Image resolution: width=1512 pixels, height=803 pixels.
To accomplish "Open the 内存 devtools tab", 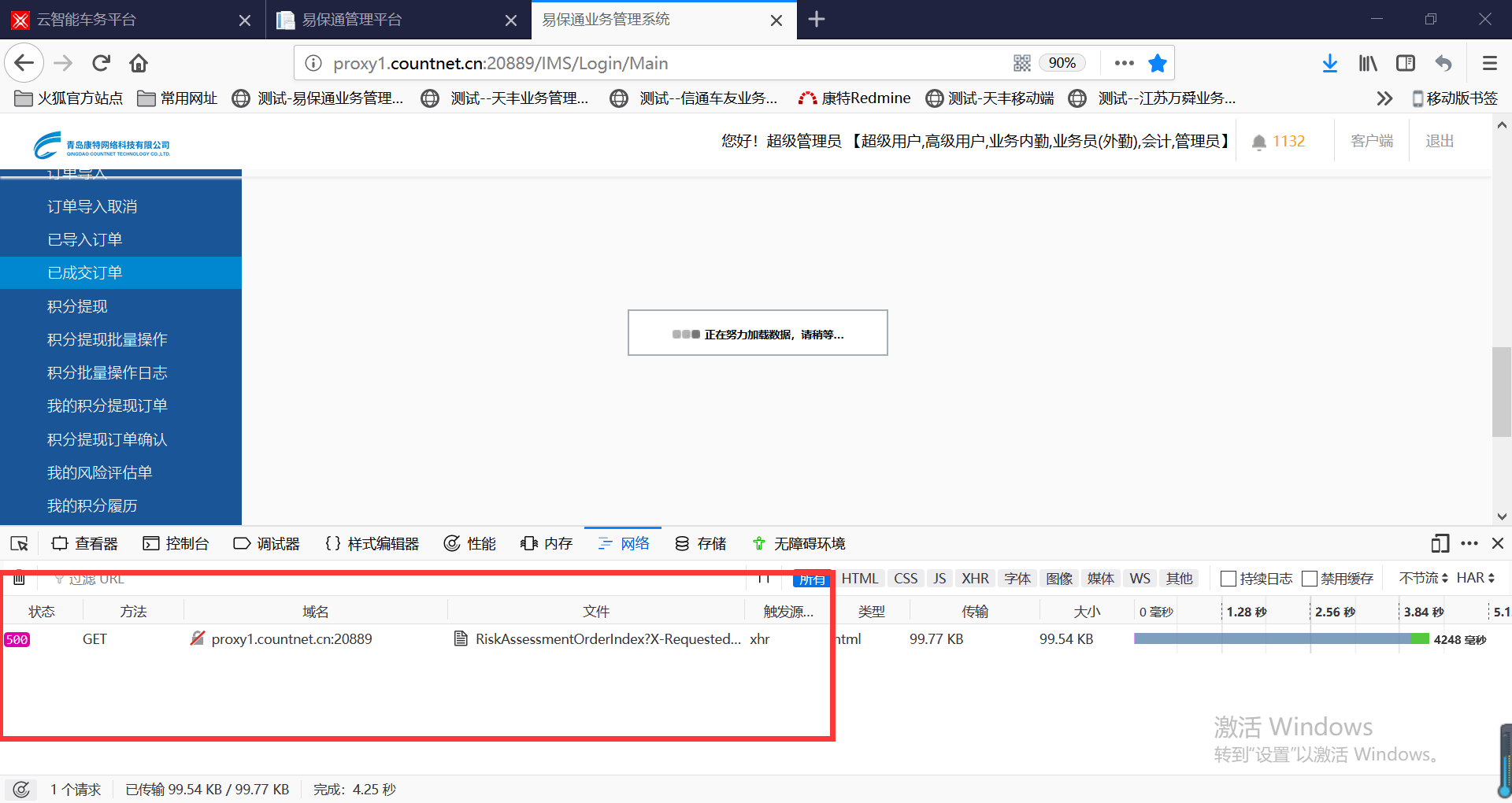I will (x=547, y=544).
